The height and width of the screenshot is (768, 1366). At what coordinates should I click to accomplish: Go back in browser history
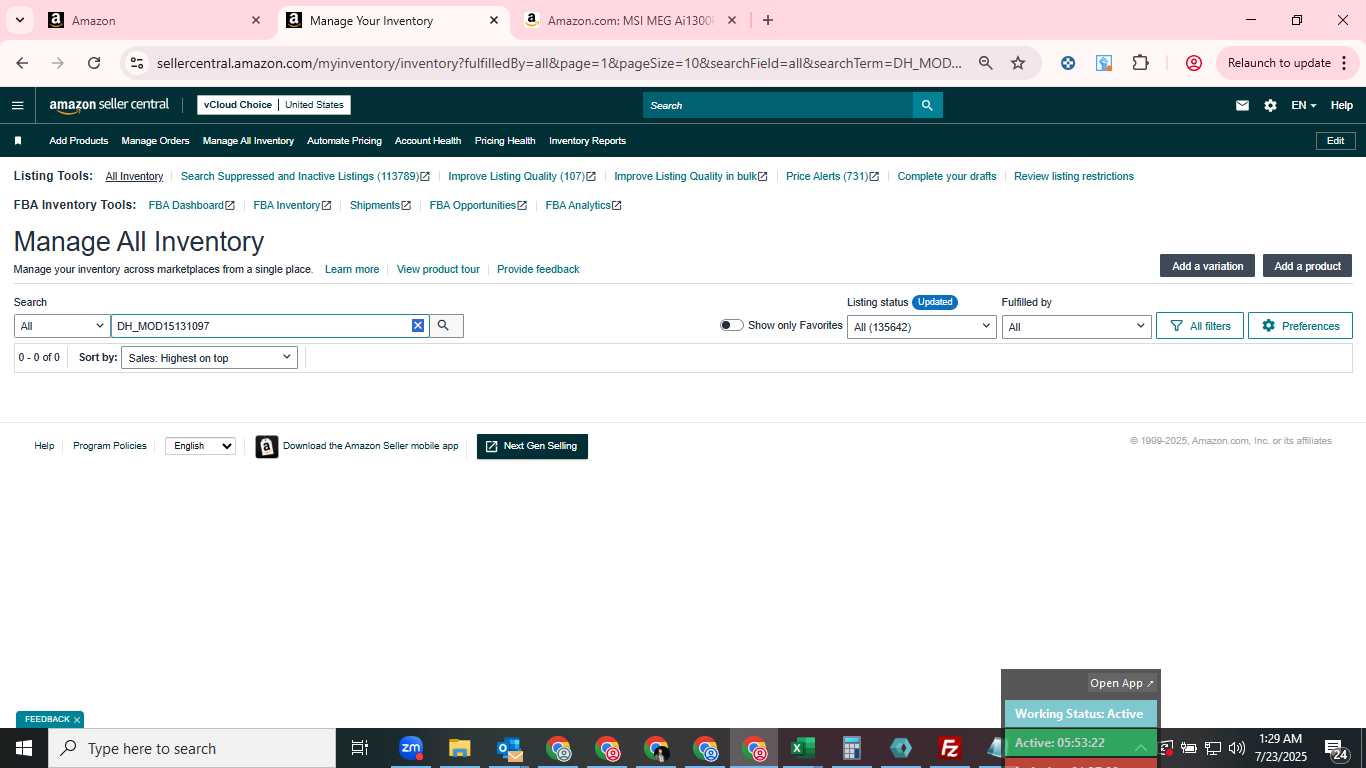(22, 63)
